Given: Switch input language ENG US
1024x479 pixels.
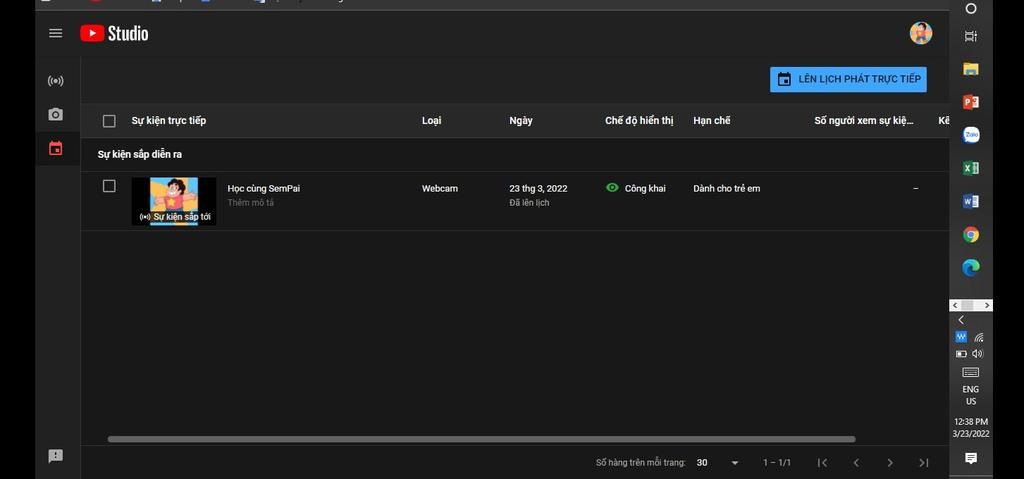Looking at the screenshot, I should (971, 395).
